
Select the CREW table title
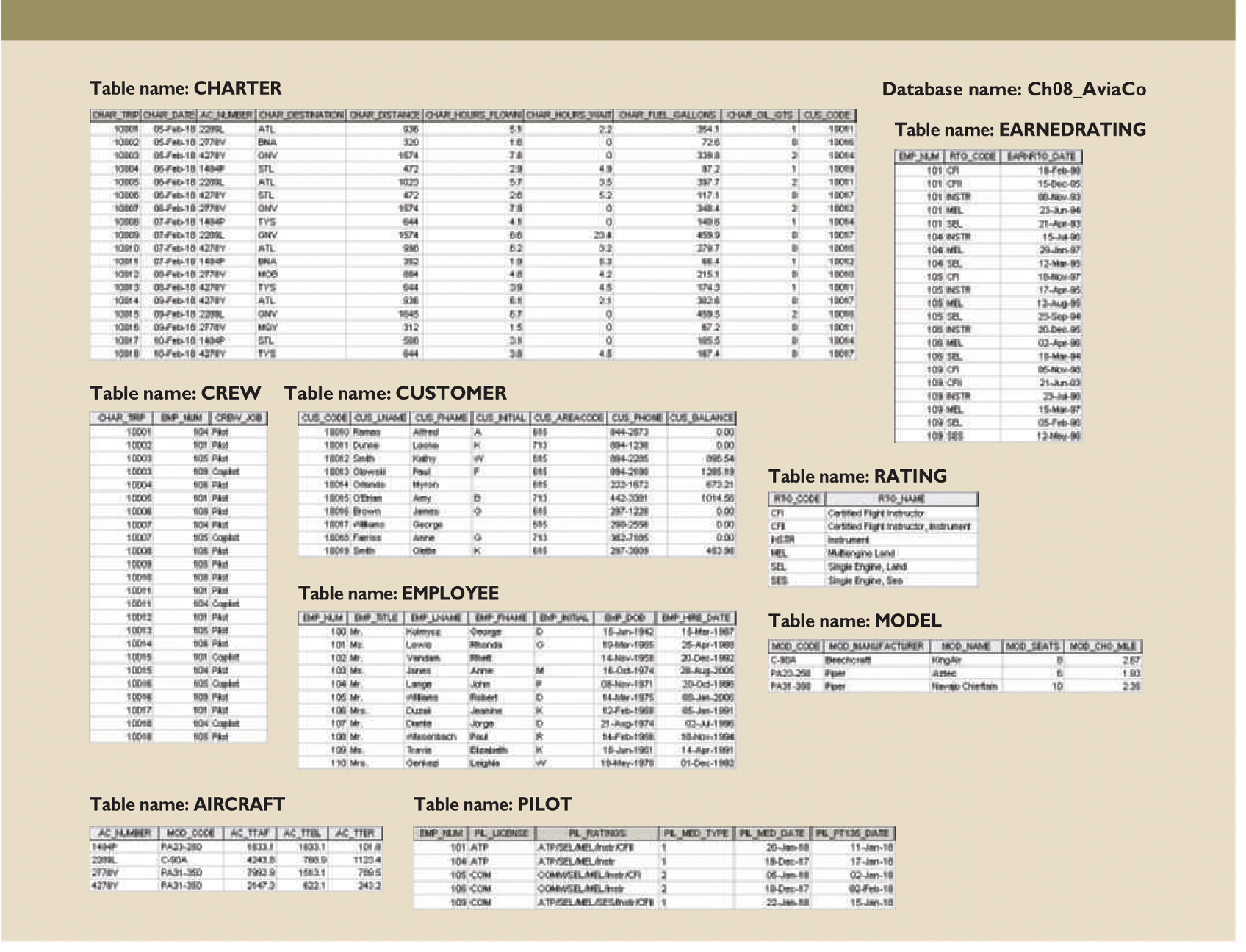coord(175,394)
